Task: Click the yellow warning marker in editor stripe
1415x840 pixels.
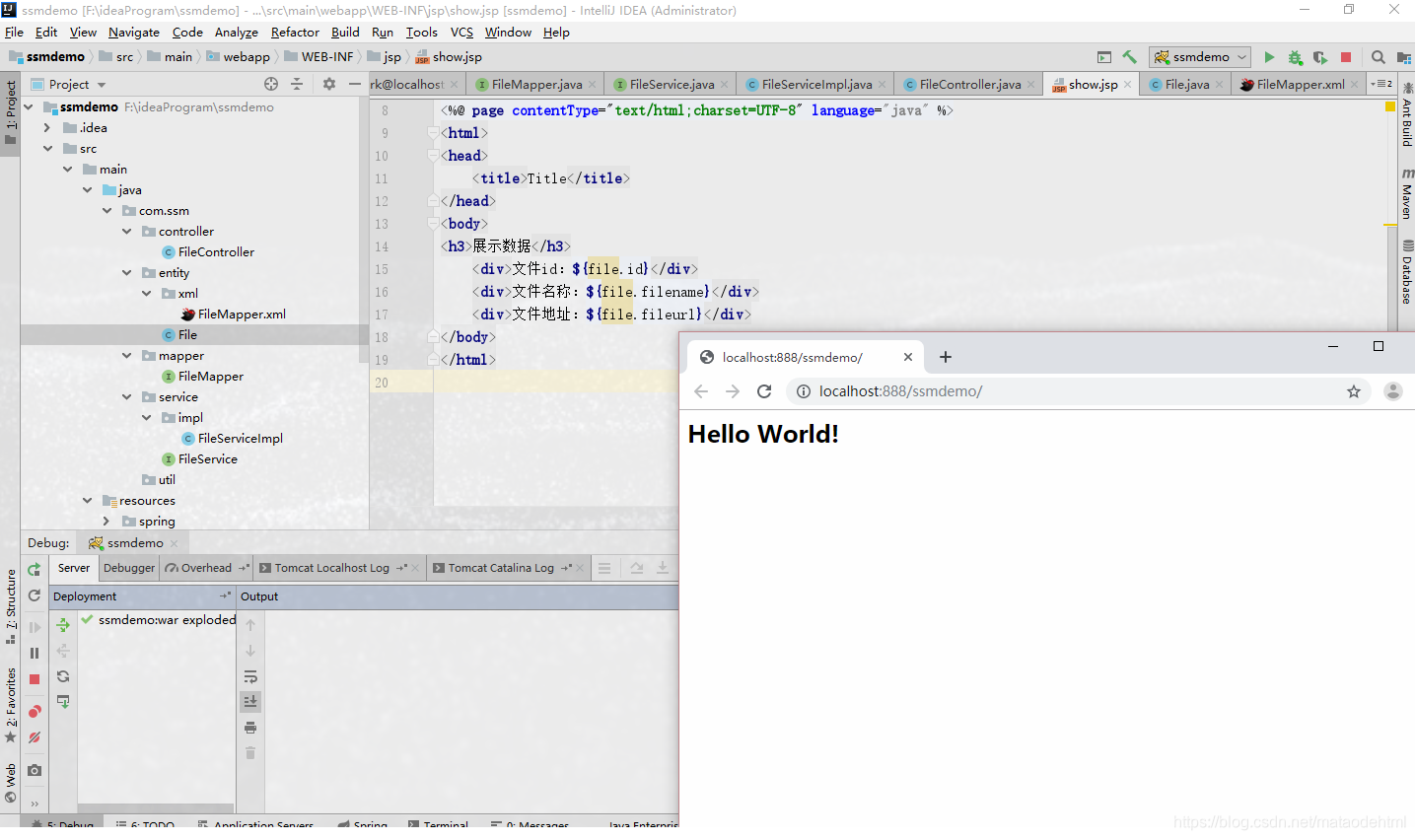Action: point(1390,106)
